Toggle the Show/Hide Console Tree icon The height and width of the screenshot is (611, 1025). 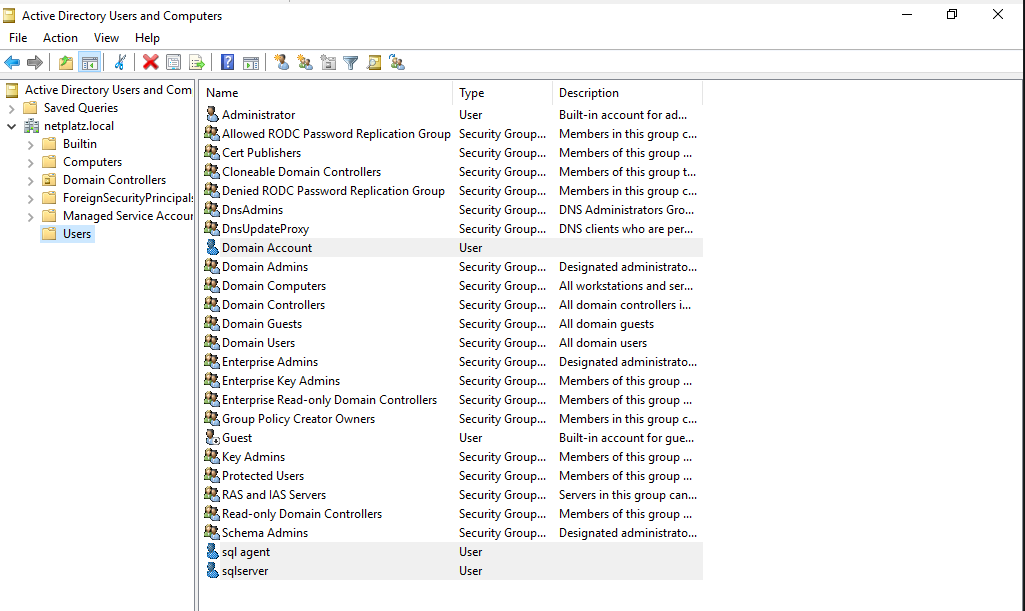[90, 63]
